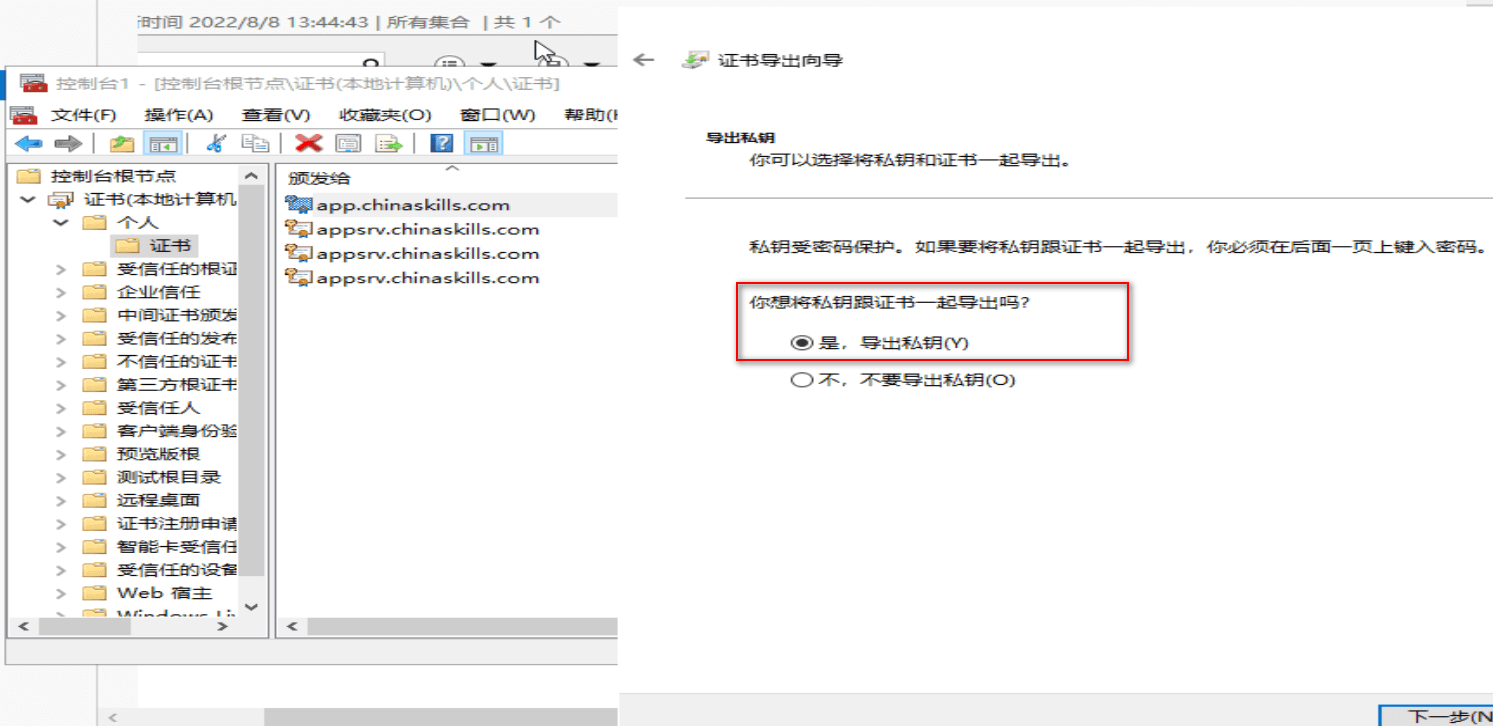Select the 智能卡受信任 tree item
The height and width of the screenshot is (726, 1493).
[177, 547]
